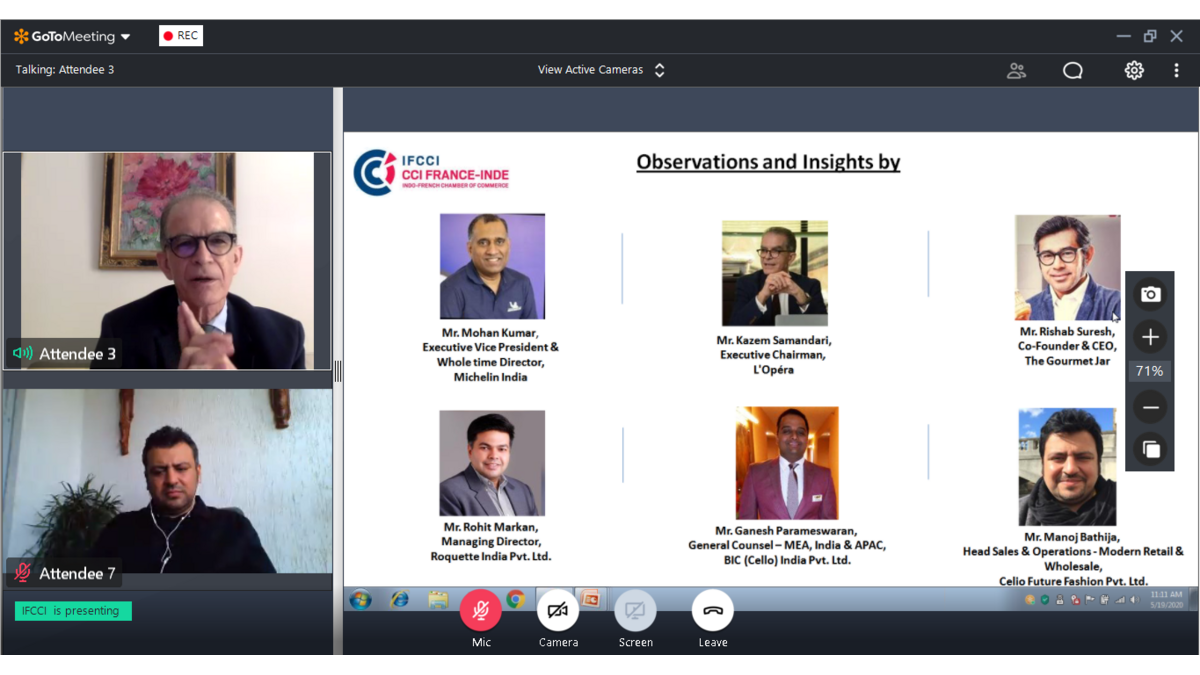Viewport: 1200px width, 675px height.
Task: Open the View Active Cameras selector
Action: click(x=601, y=70)
